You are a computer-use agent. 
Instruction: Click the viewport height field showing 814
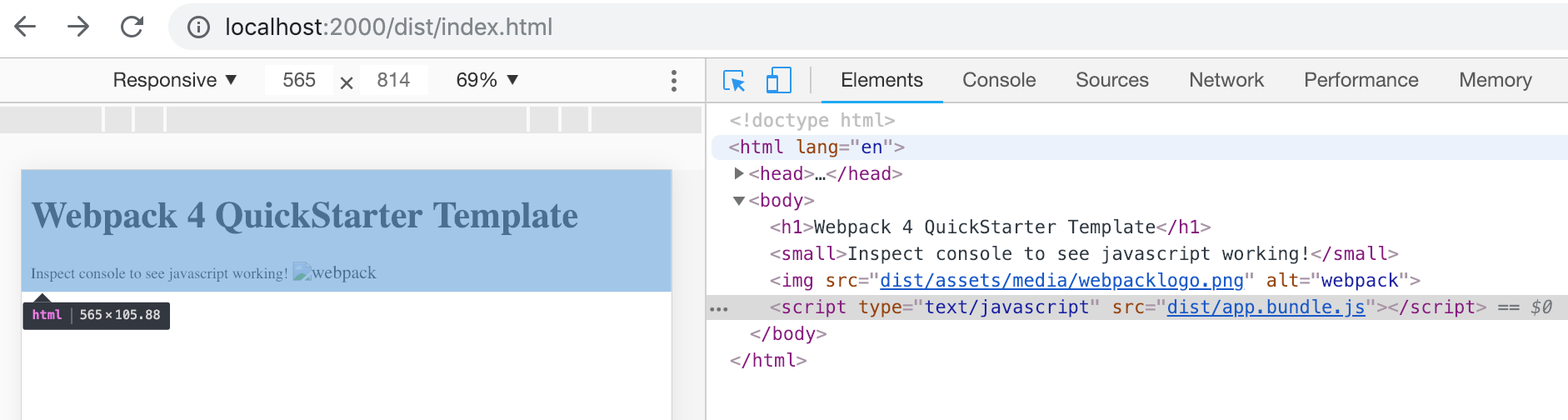[x=393, y=80]
